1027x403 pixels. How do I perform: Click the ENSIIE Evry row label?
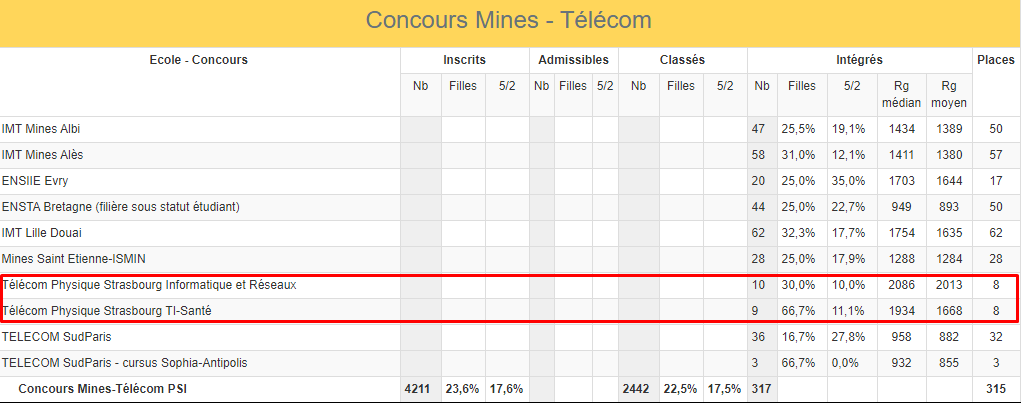click(35, 181)
